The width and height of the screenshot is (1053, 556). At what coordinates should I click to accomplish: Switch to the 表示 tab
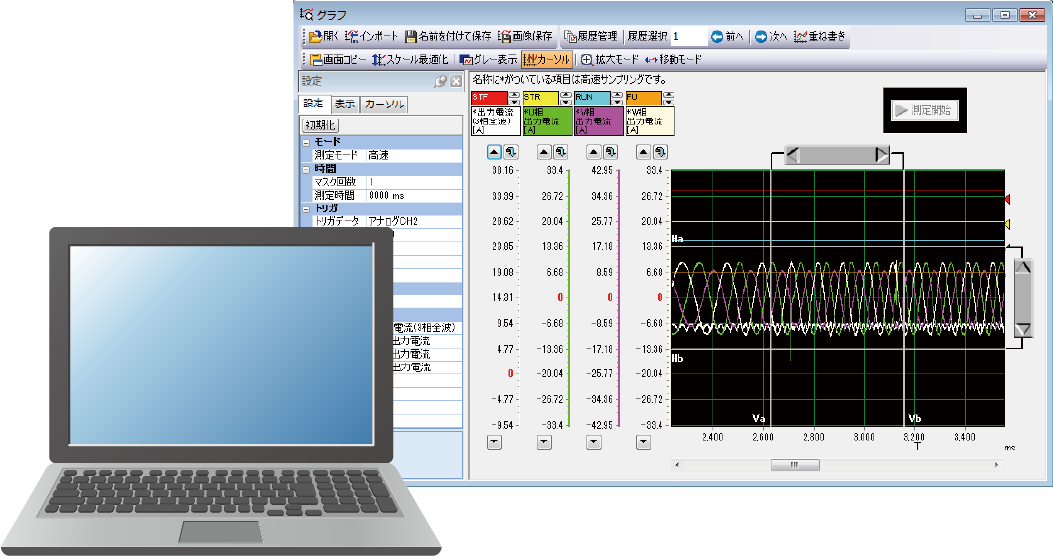(x=344, y=105)
